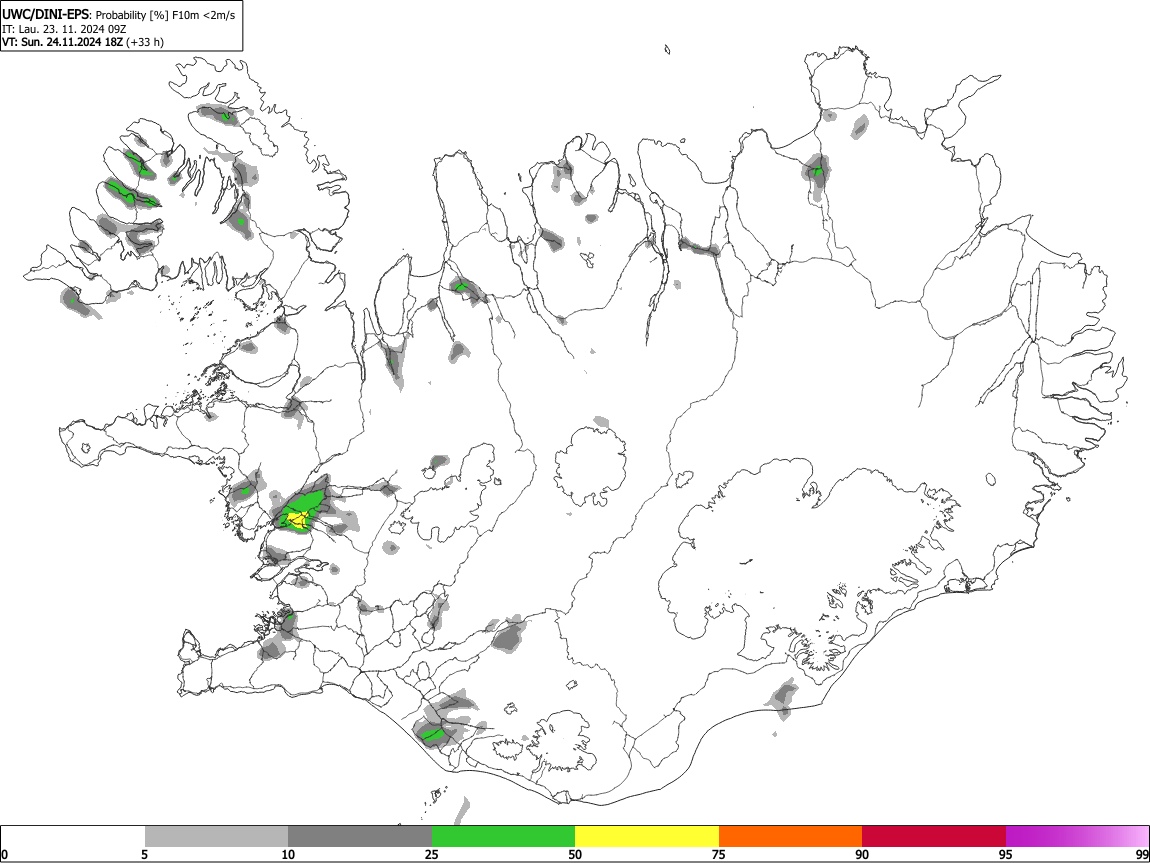Click the legend value 50

click(x=575, y=854)
